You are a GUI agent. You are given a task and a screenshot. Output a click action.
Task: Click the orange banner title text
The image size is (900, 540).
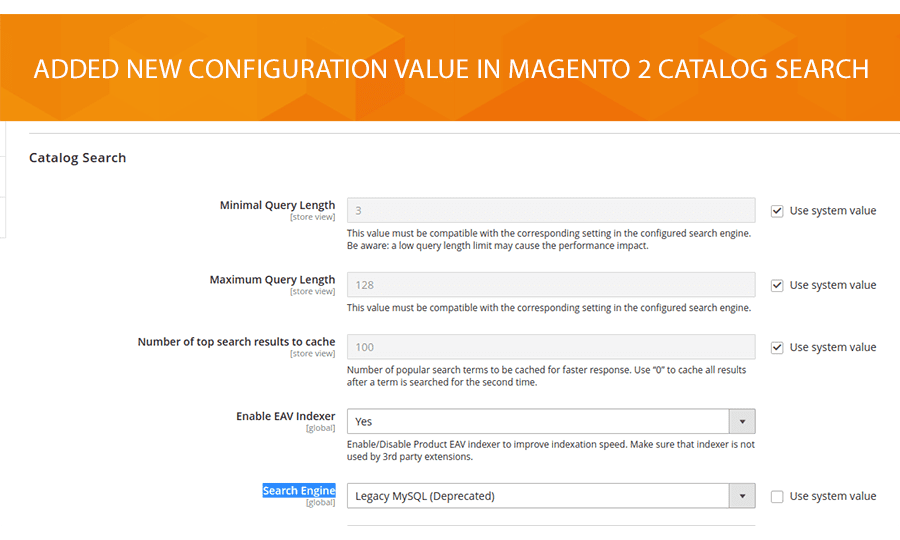pyautogui.click(x=450, y=69)
